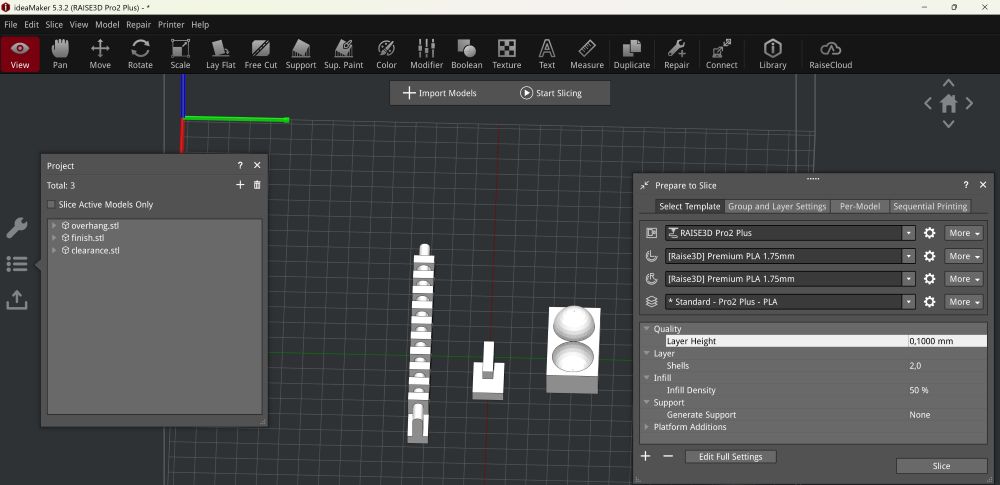The image size is (1000, 485).
Task: Select the Measure tool
Action: [x=587, y=54]
